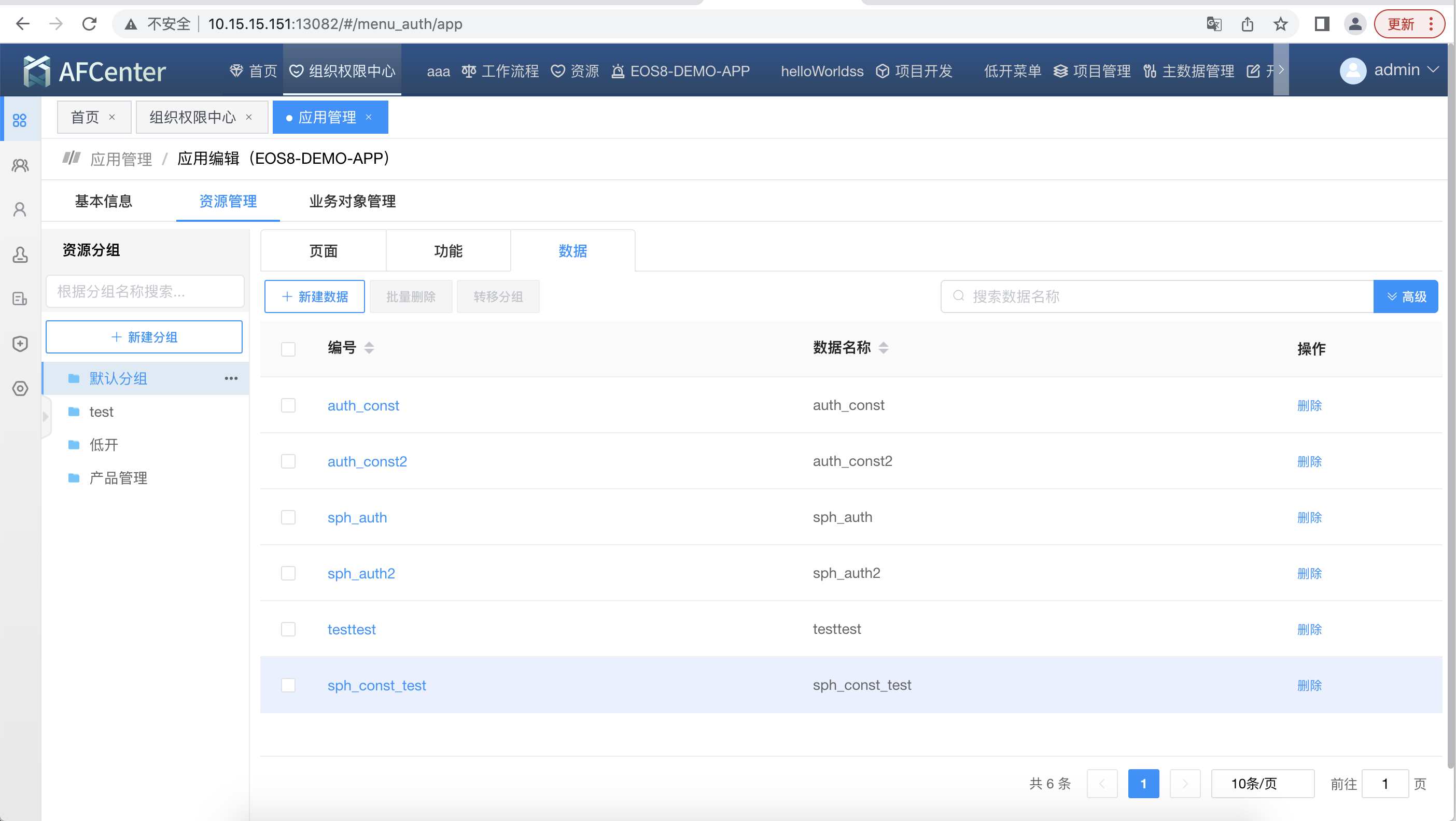
Task: Open the settings hexagon icon at sidebar bottom
Action: click(20, 389)
